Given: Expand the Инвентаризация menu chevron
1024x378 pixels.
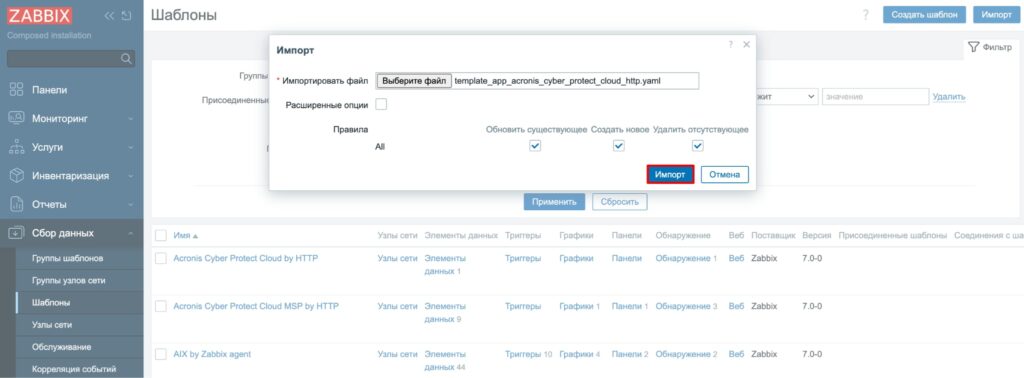Looking at the screenshot, I should tap(131, 176).
